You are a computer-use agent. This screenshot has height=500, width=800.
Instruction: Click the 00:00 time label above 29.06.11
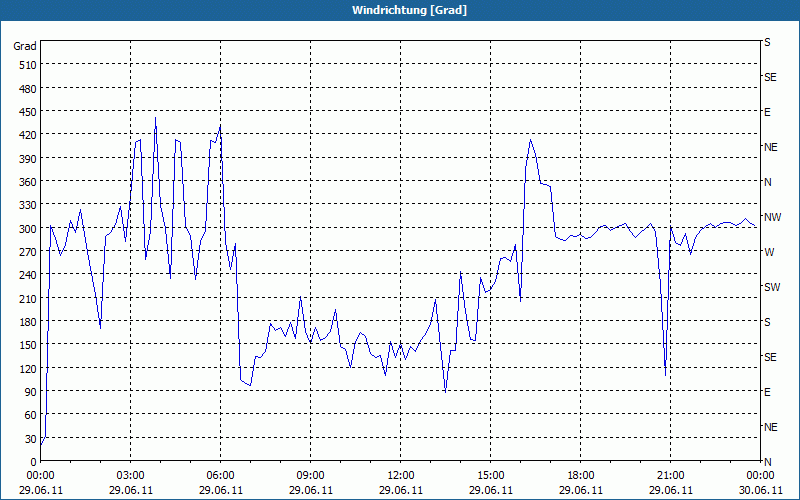coord(40,476)
